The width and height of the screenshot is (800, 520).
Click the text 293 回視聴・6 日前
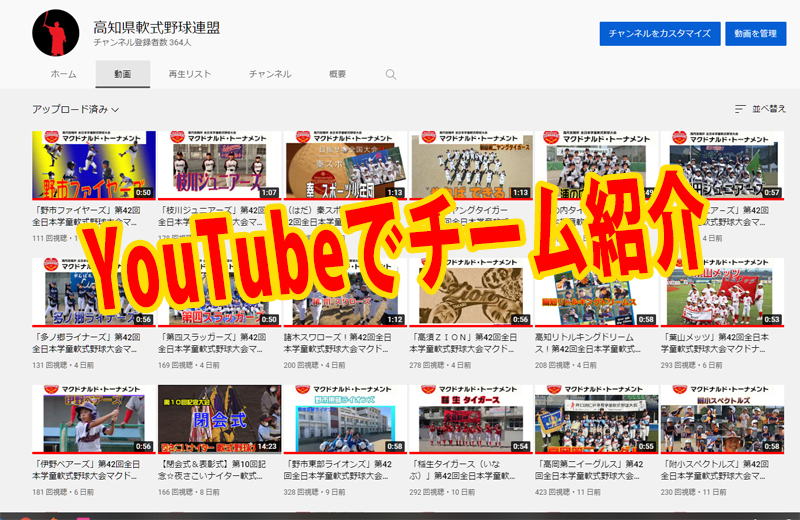(691, 365)
